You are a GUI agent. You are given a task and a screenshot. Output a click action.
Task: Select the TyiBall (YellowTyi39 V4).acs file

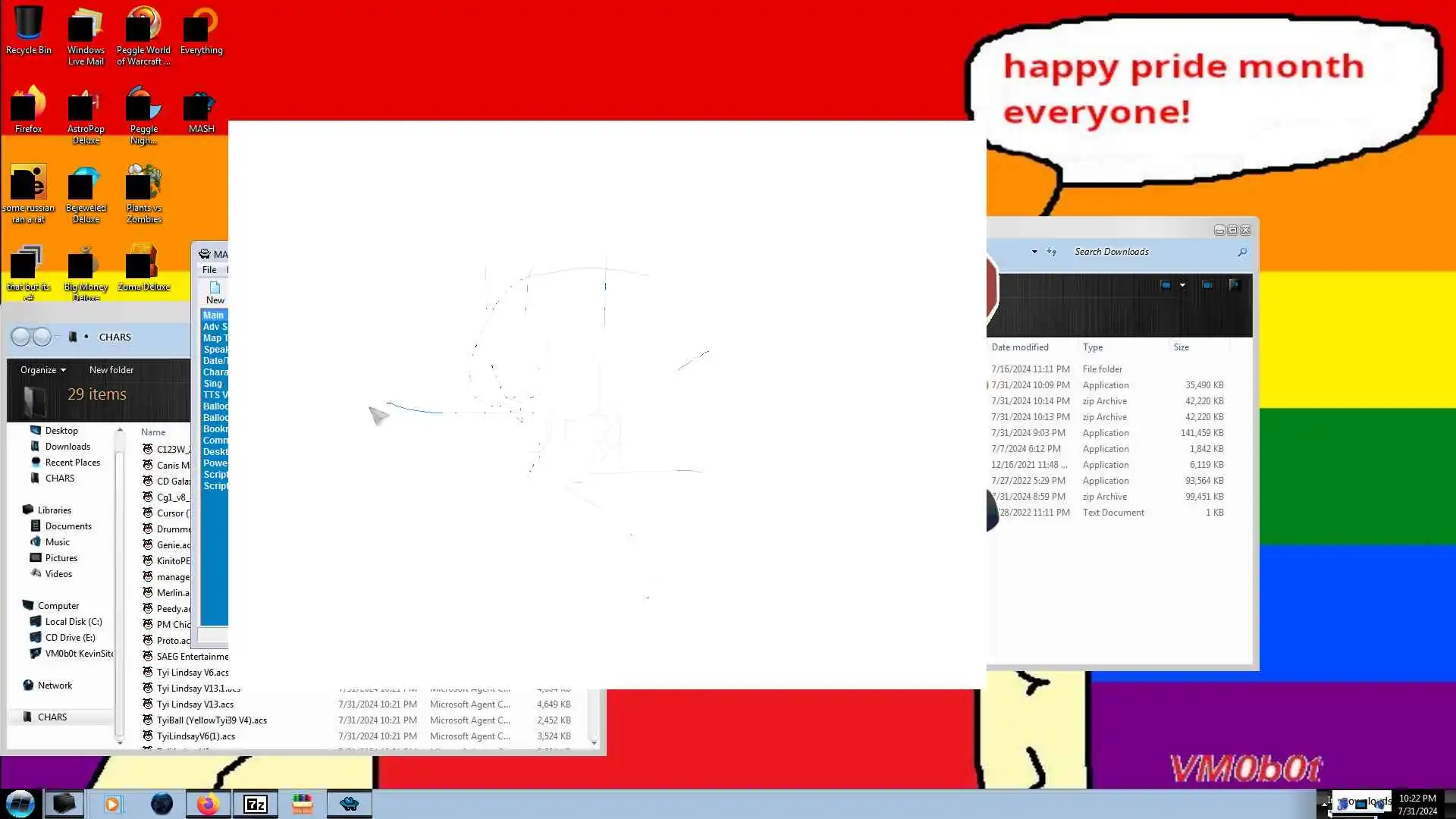[212, 720]
